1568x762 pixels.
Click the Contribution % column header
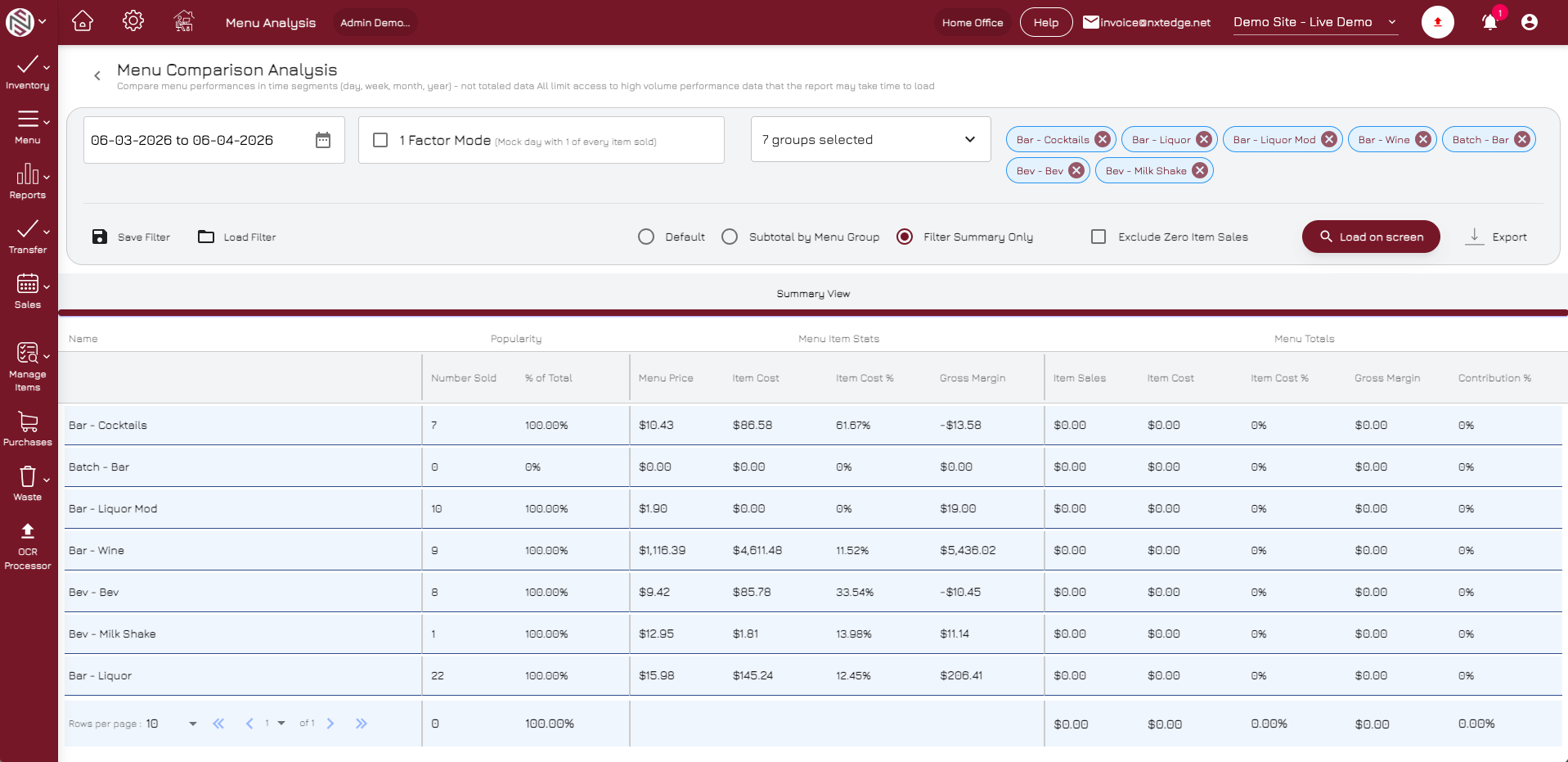click(x=1494, y=378)
